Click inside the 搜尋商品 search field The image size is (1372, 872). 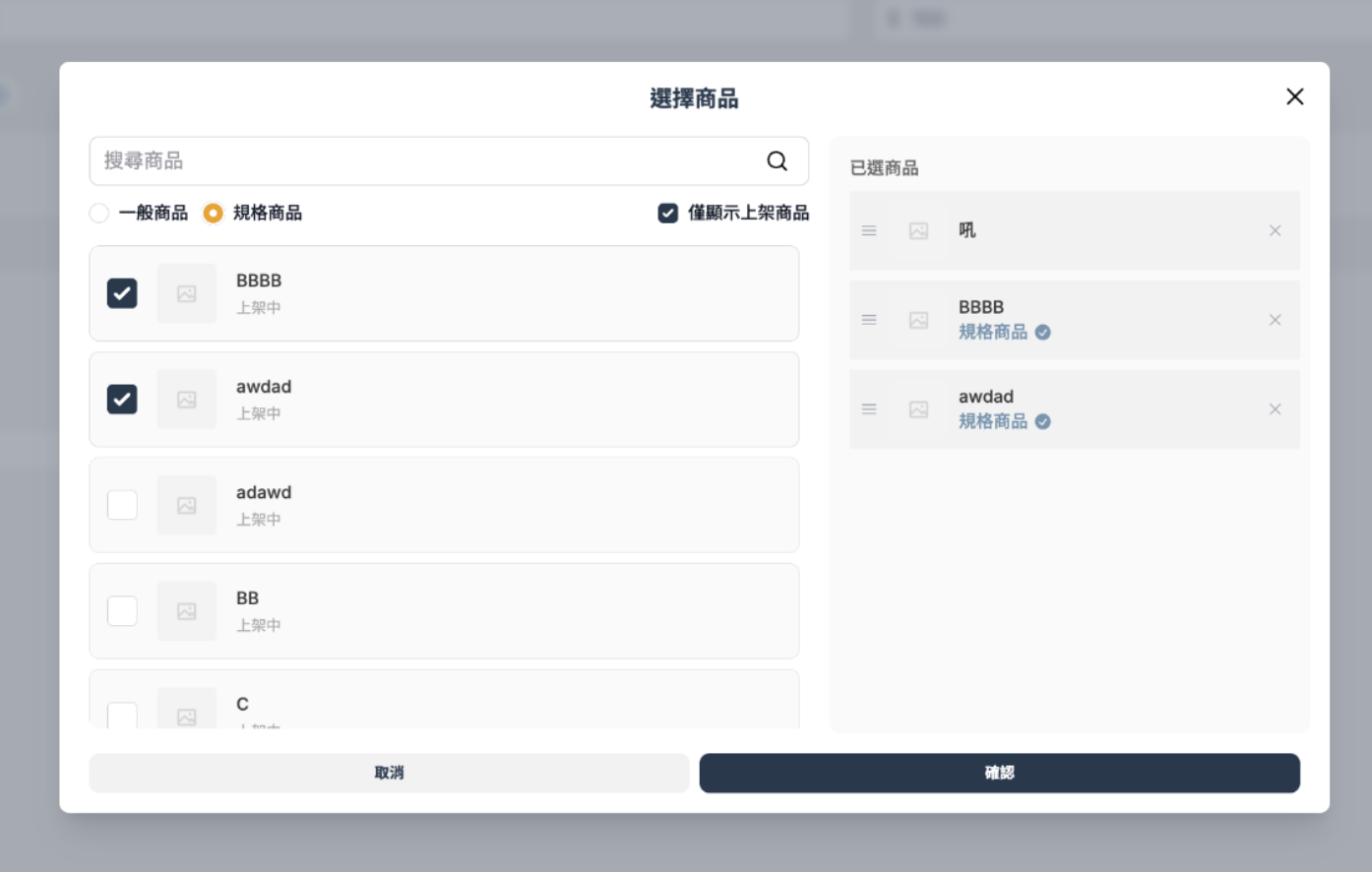click(x=394, y=160)
